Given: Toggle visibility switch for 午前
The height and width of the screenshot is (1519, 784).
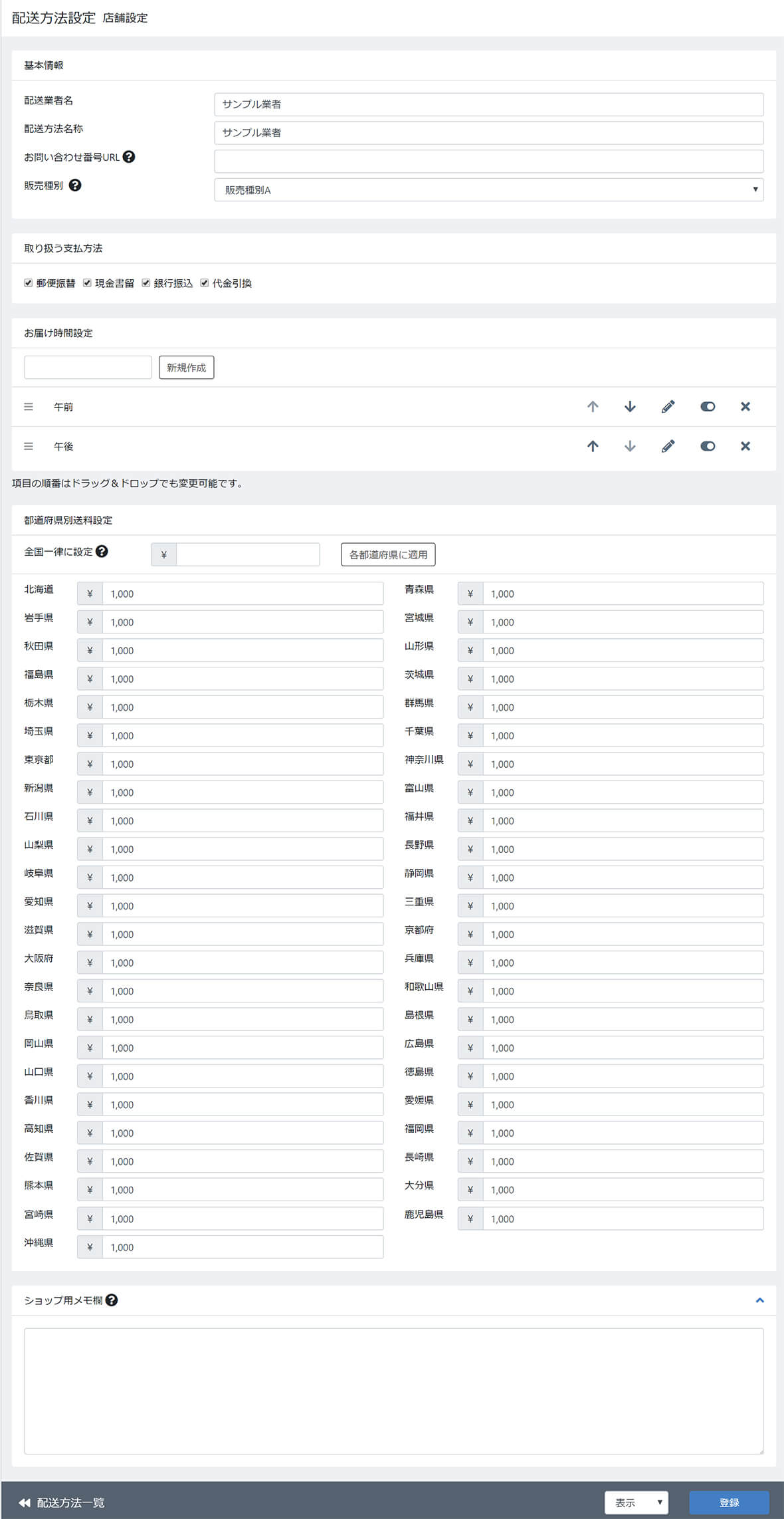Looking at the screenshot, I should click(x=707, y=407).
